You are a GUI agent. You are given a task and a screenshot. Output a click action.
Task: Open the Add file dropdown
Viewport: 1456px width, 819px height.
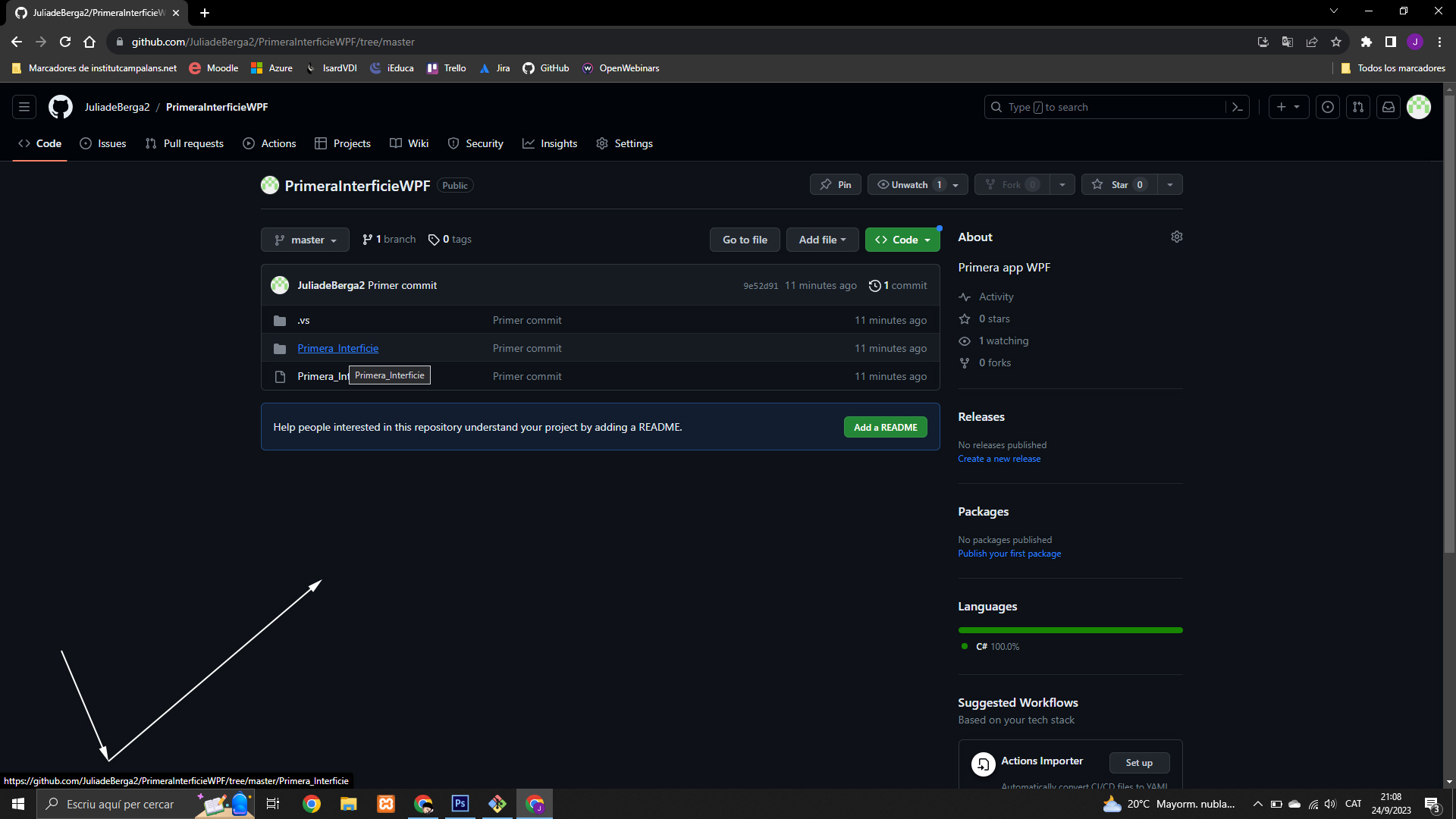pyautogui.click(x=822, y=240)
